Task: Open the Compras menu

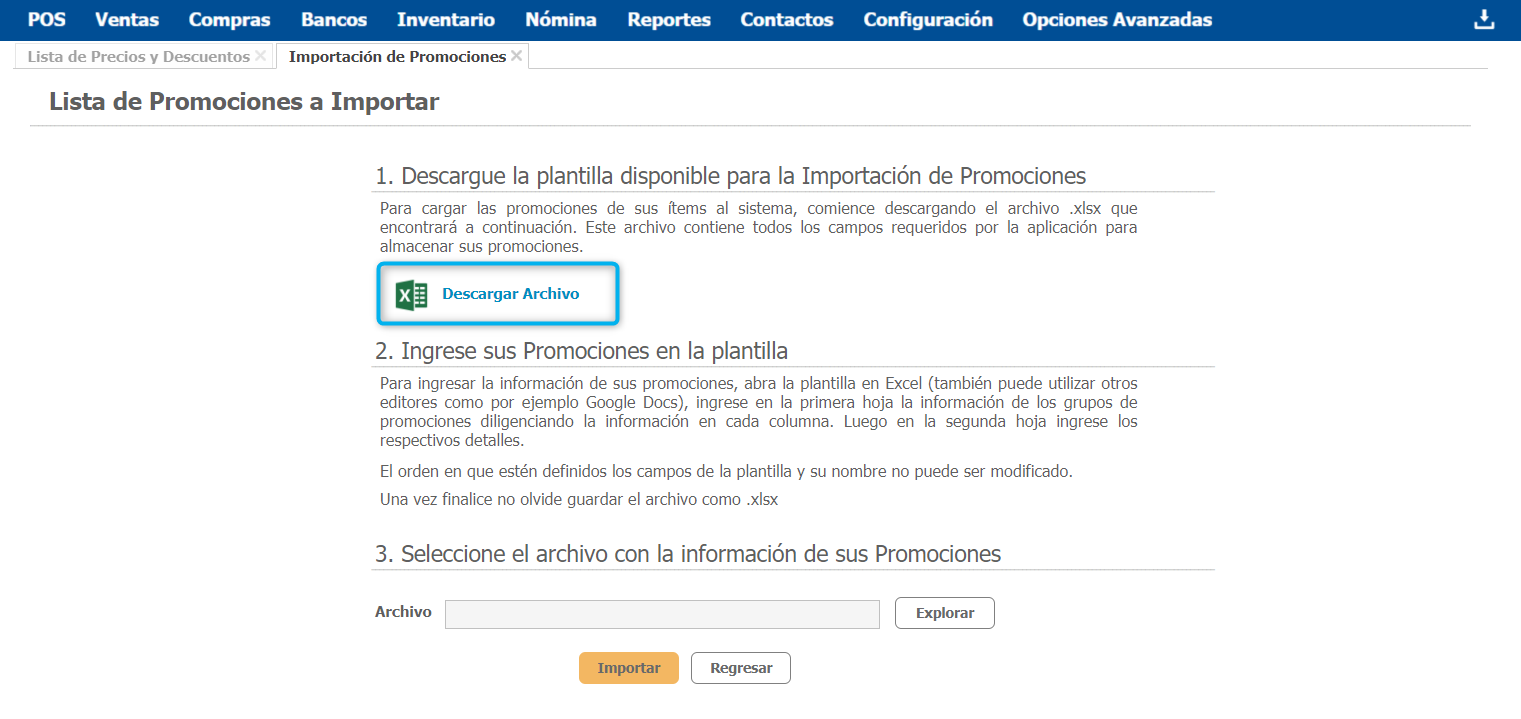Action: click(229, 20)
